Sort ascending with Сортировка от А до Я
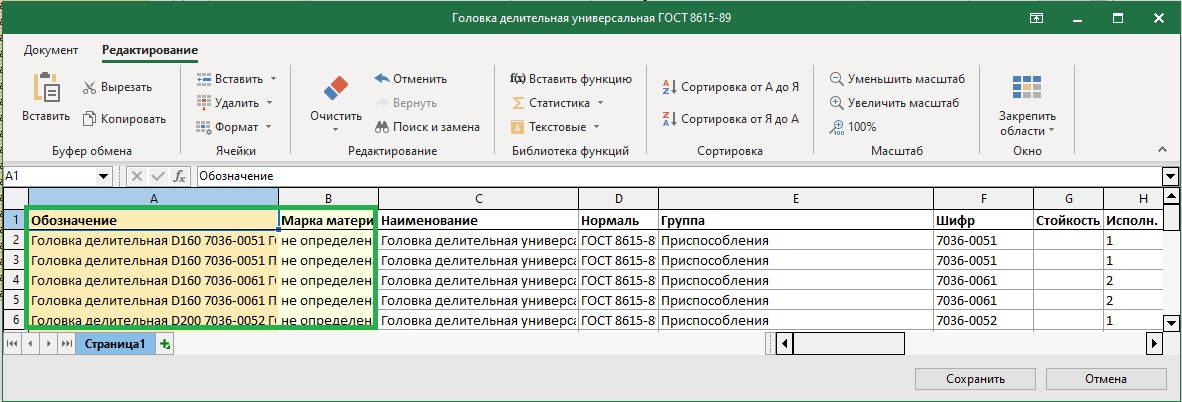 670,87
